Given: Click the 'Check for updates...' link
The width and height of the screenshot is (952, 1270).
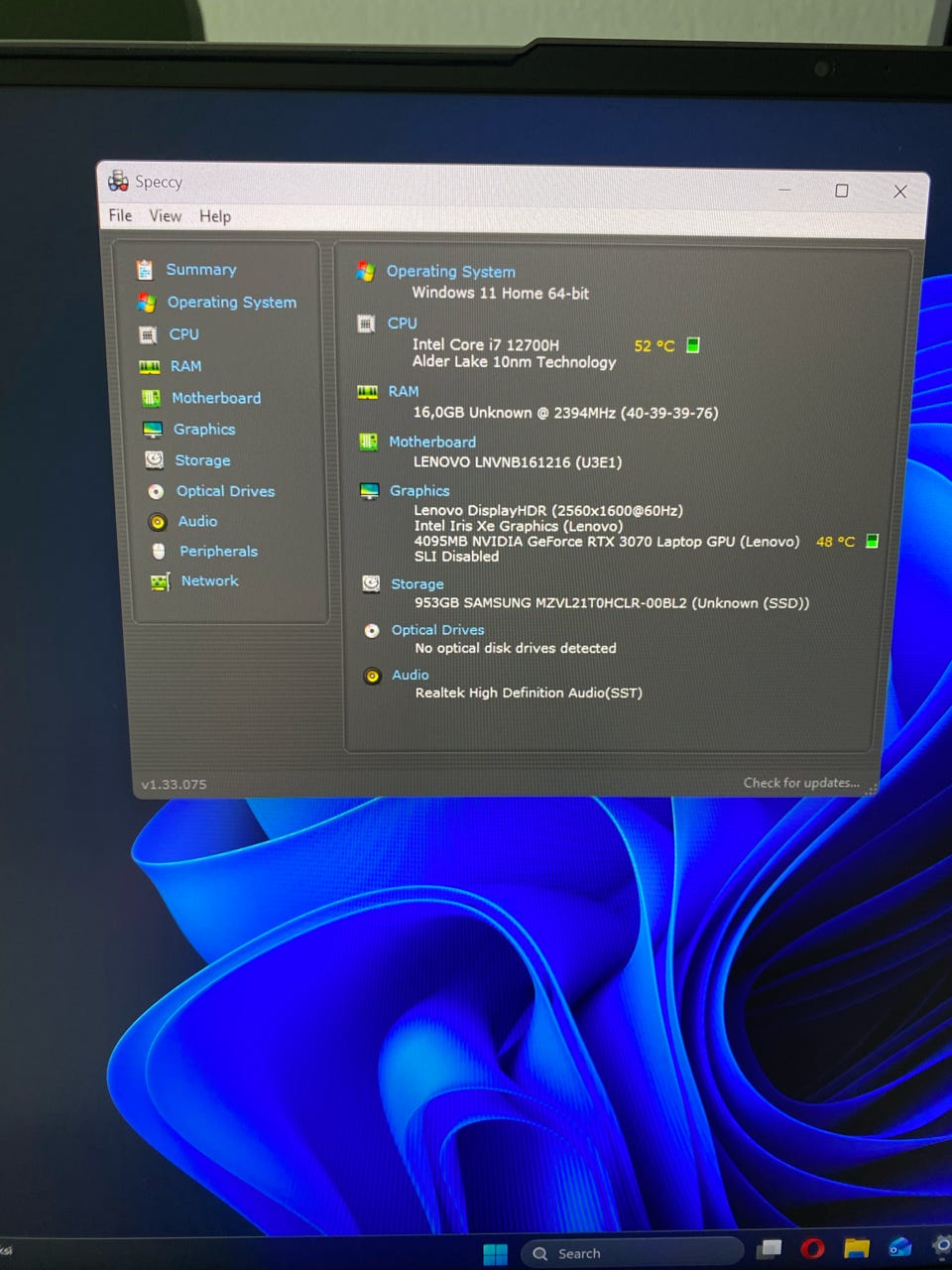Looking at the screenshot, I should (801, 783).
